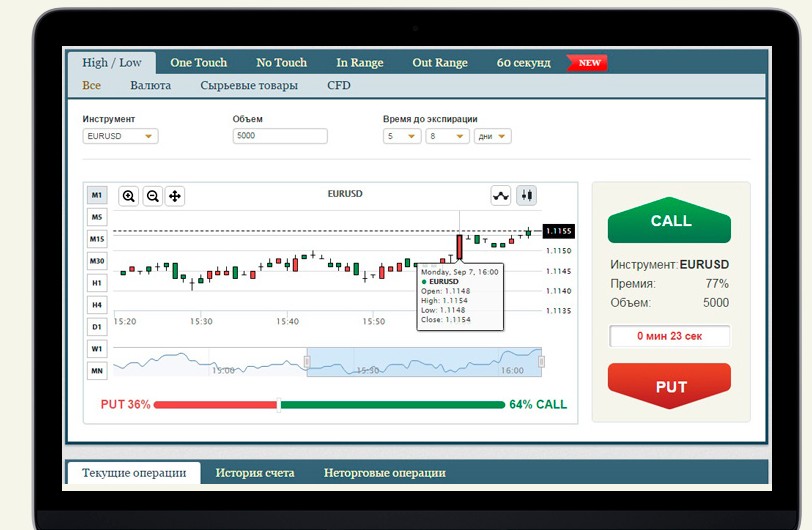
Task: Open the 60 секунд tab
Action: [x=524, y=63]
